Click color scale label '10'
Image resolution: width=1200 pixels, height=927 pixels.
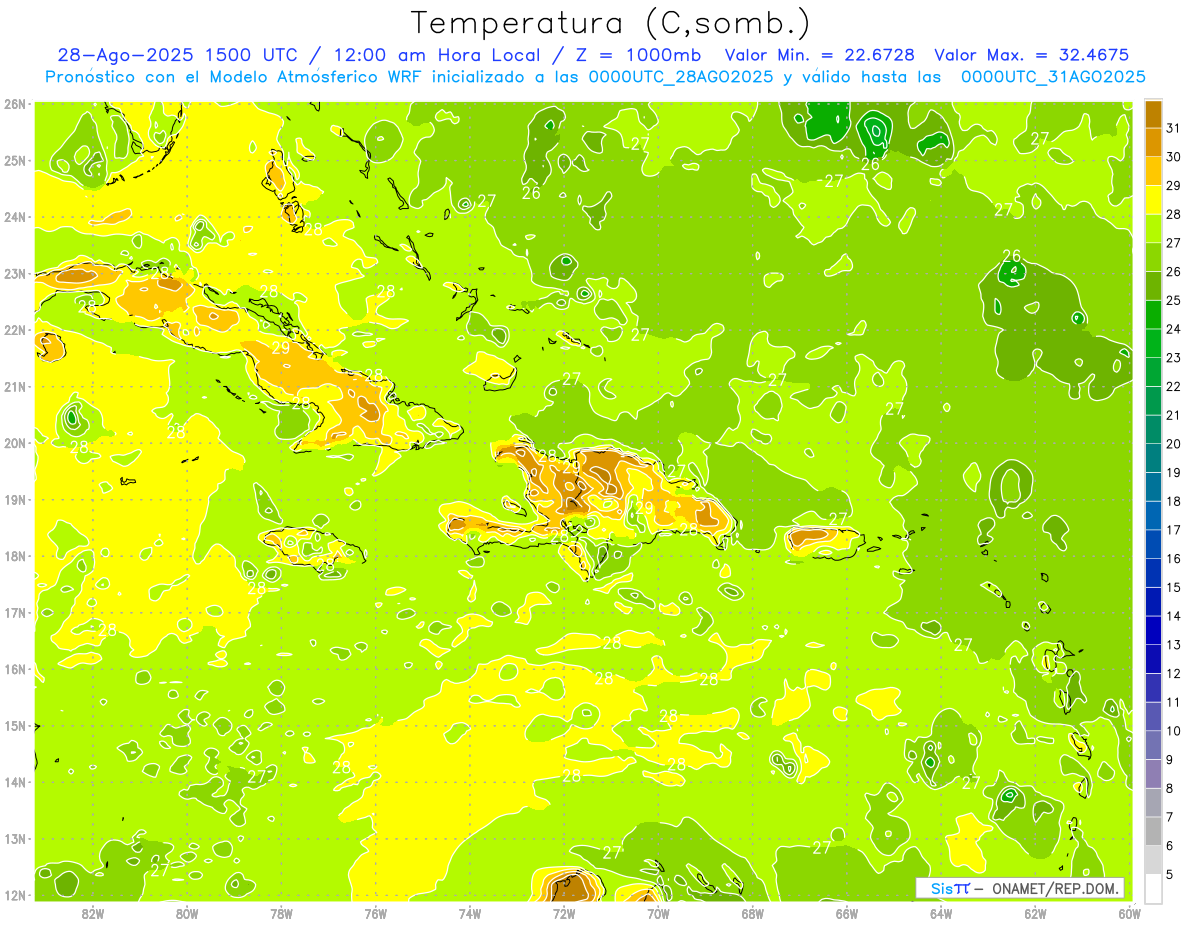tap(1173, 731)
